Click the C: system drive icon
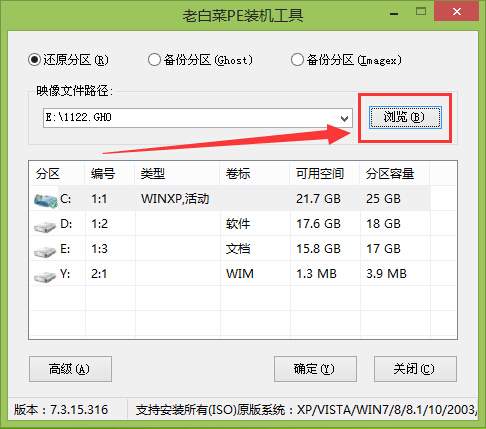This screenshot has height=429, width=486. point(45,201)
